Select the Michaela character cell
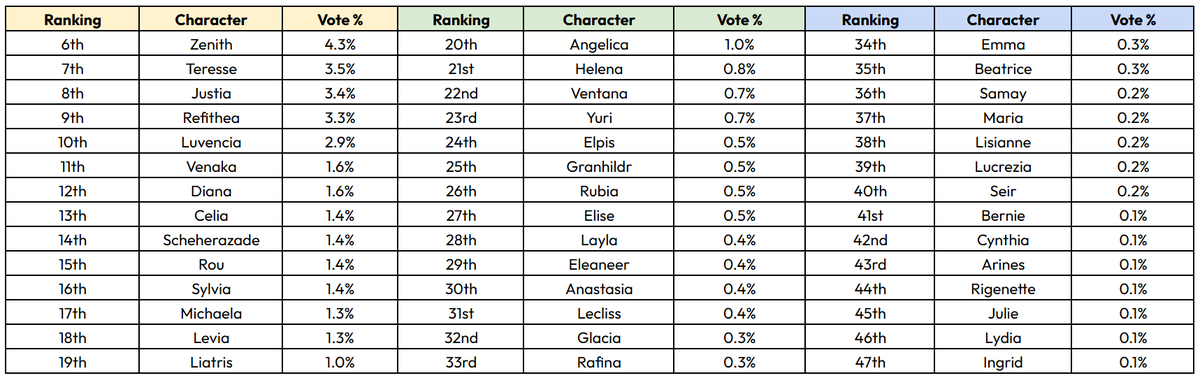The height and width of the screenshot is (378, 1200). (211, 313)
